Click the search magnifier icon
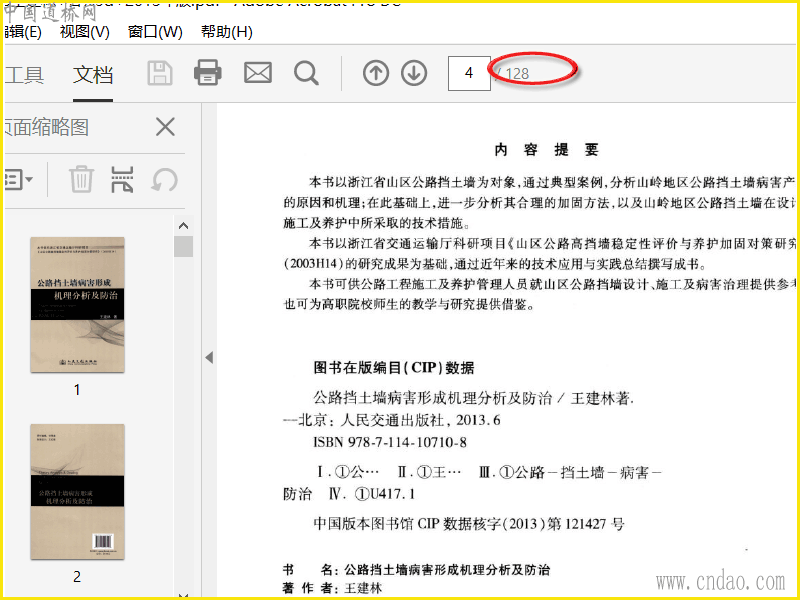The width and height of the screenshot is (800, 600). [306, 73]
